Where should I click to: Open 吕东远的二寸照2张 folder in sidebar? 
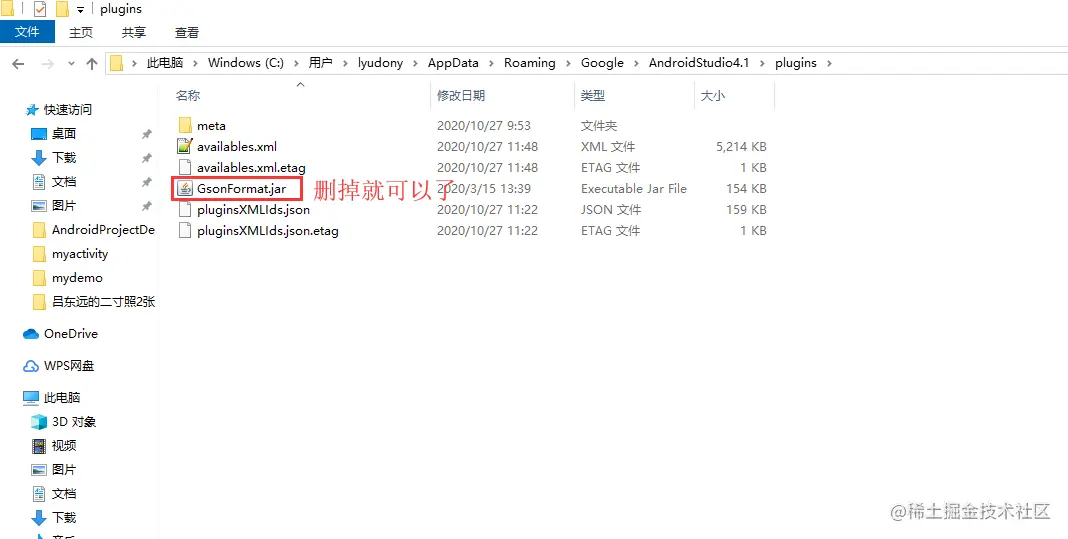click(x=104, y=302)
